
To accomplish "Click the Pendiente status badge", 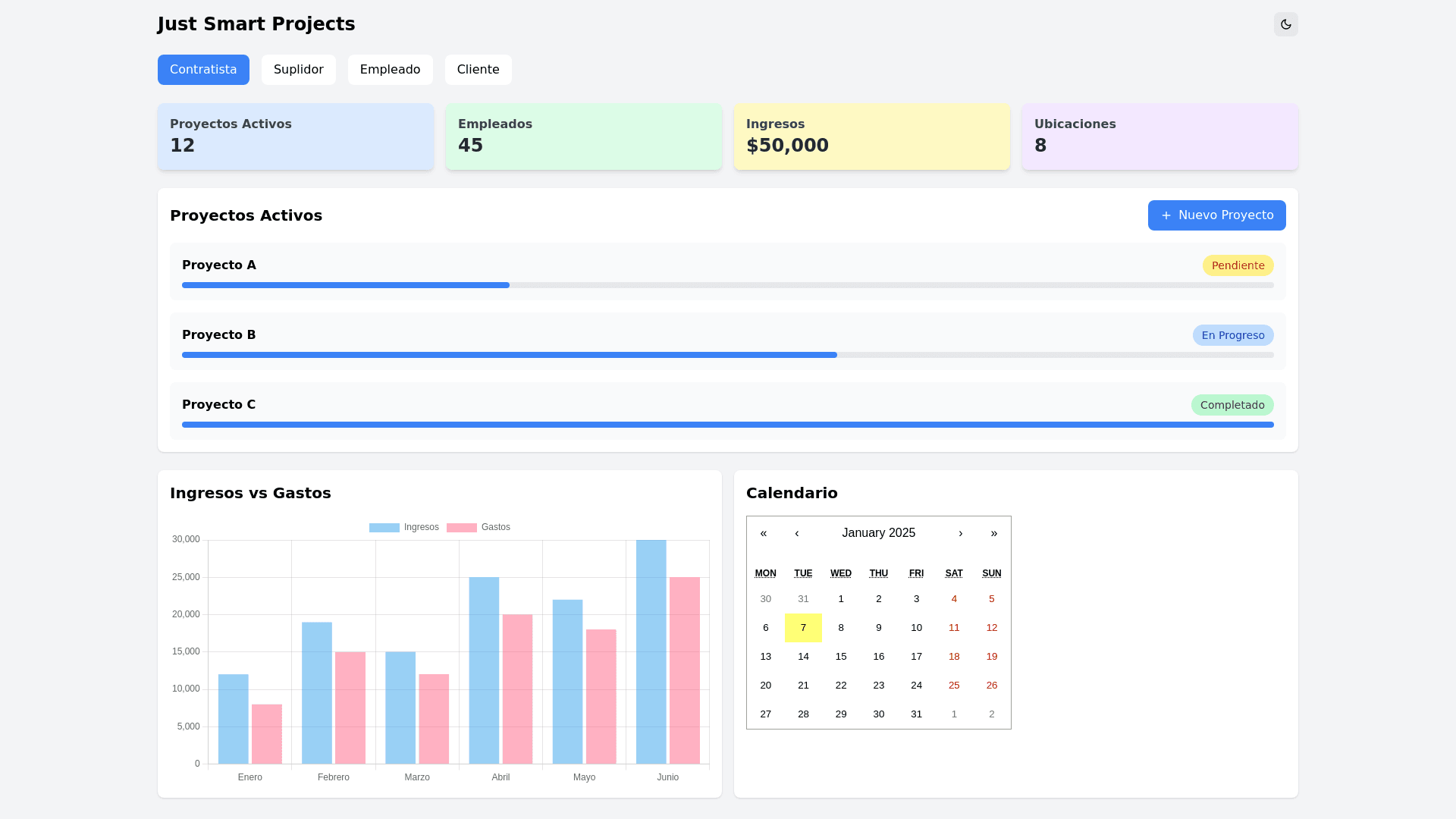I will (x=1238, y=265).
